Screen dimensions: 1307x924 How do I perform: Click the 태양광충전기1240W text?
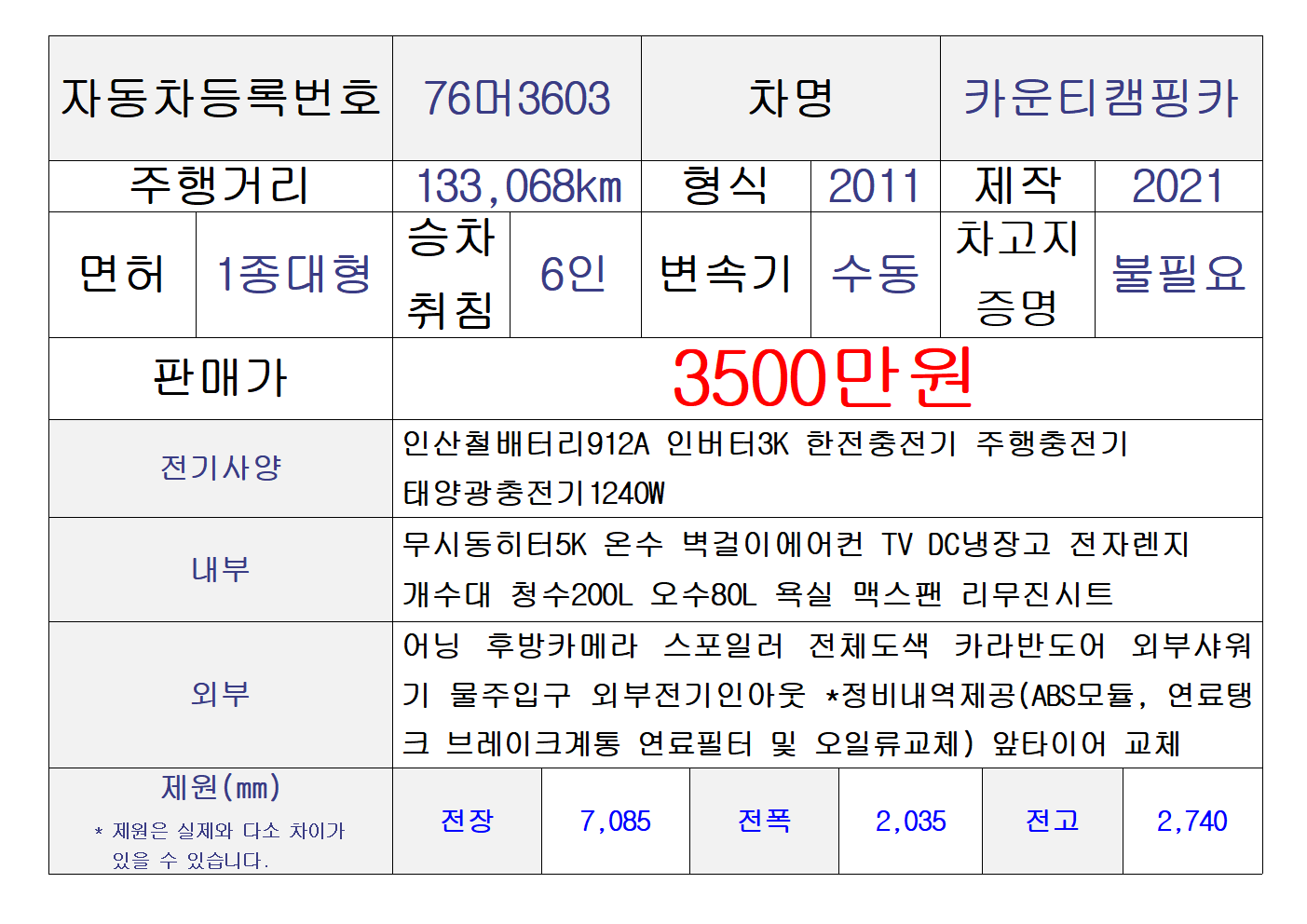tap(534, 493)
